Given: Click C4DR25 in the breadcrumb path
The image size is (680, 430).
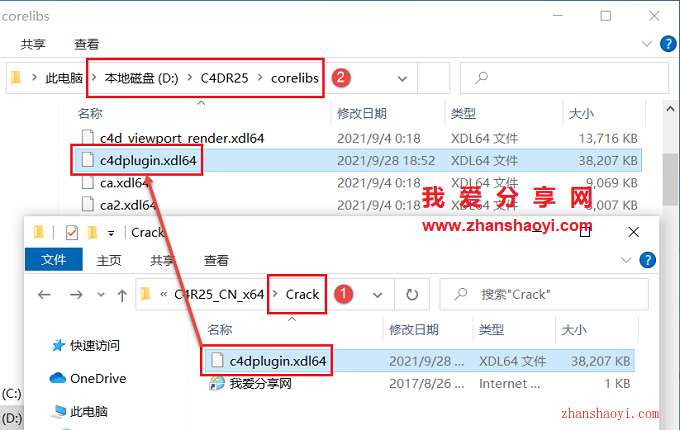Looking at the screenshot, I should pos(224,78).
